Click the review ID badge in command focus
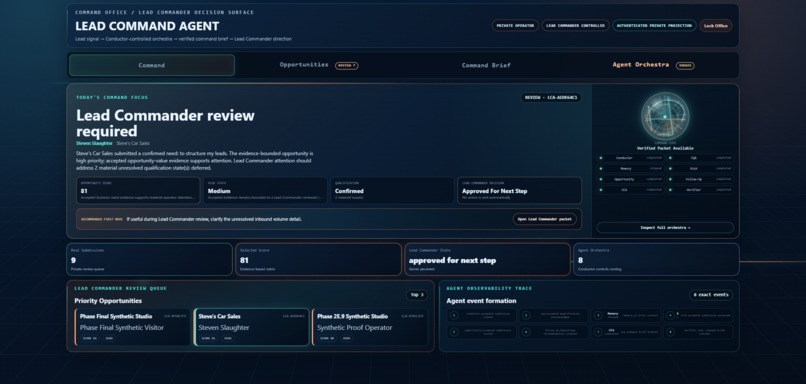The width and height of the screenshot is (806, 384). click(x=551, y=97)
